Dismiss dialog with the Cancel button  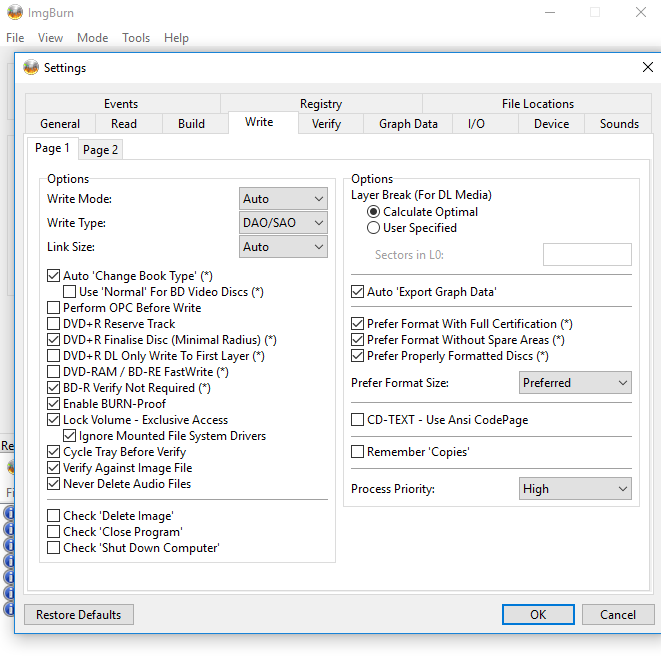[x=618, y=614]
